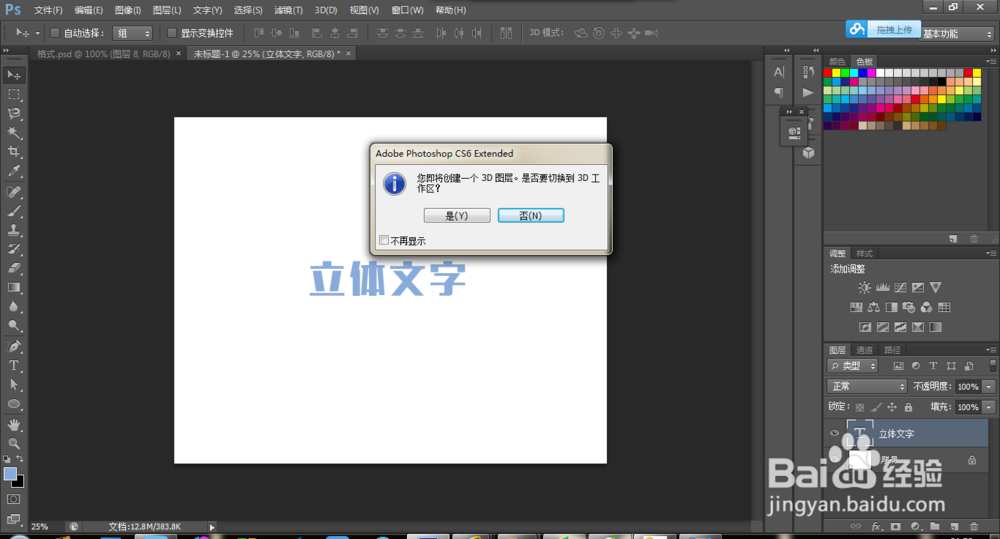This screenshot has height=539, width=1000.
Task: Expand the status bar info arrow
Action: coord(212,527)
